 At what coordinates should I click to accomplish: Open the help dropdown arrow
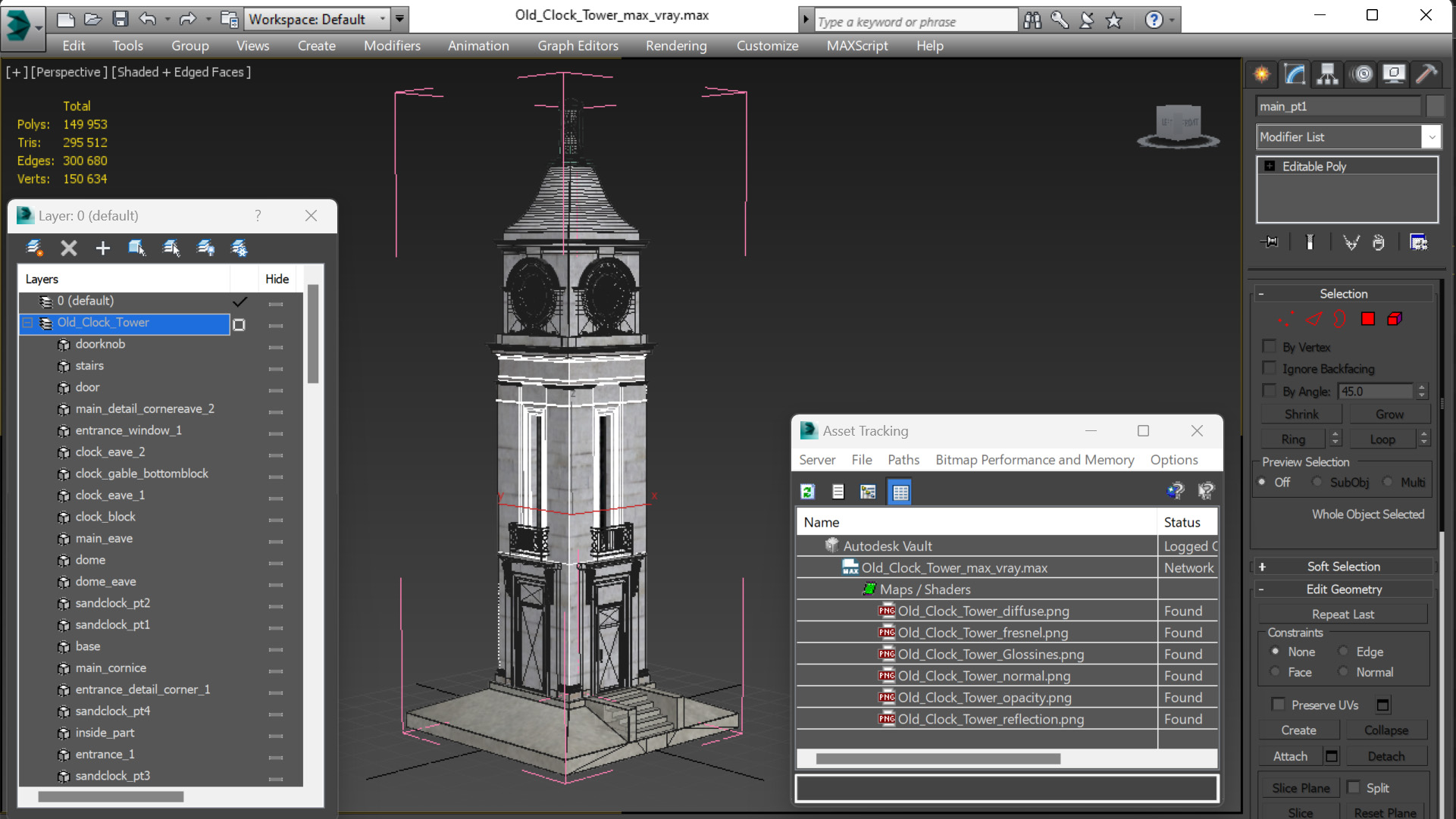click(x=1172, y=20)
